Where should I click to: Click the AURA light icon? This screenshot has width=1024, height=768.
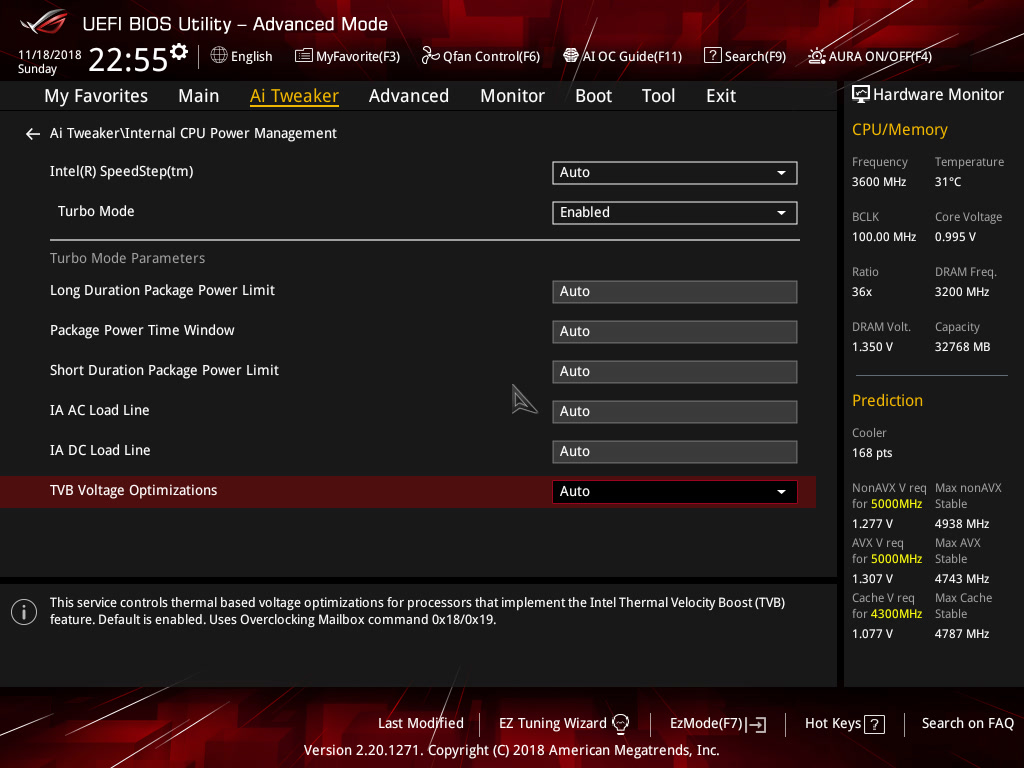point(816,56)
